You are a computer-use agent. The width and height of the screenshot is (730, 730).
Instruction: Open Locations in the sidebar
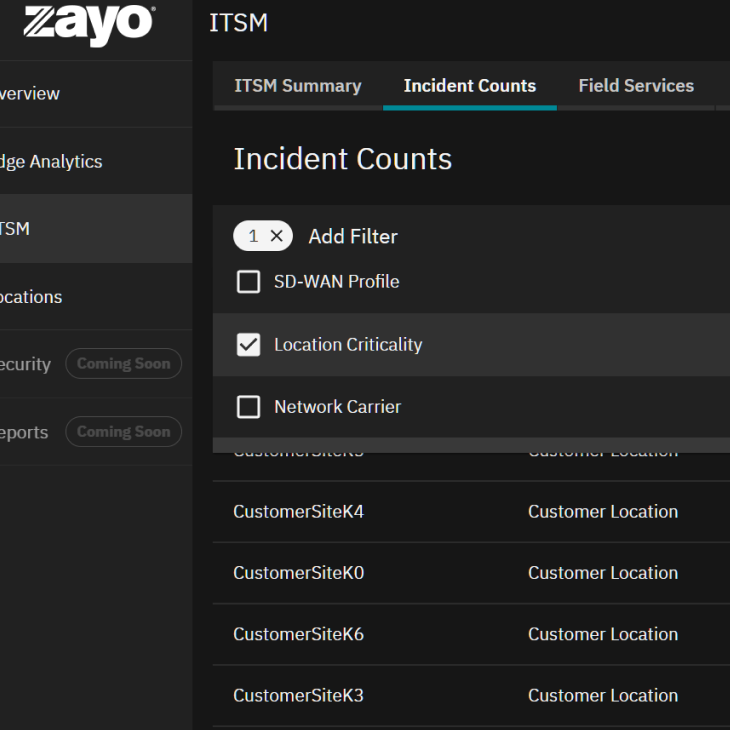[x=96, y=297]
